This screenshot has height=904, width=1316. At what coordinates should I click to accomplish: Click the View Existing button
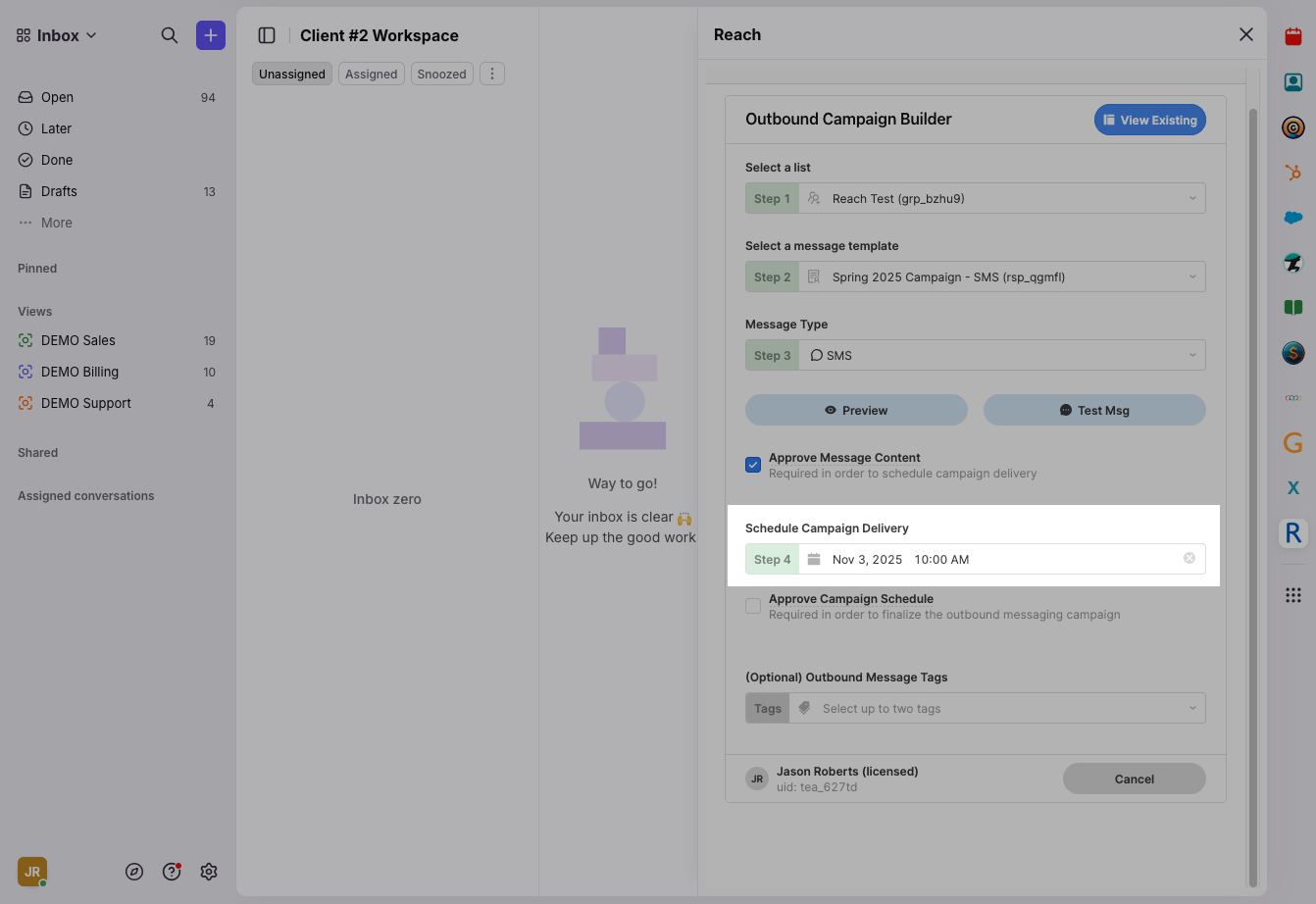[1149, 120]
